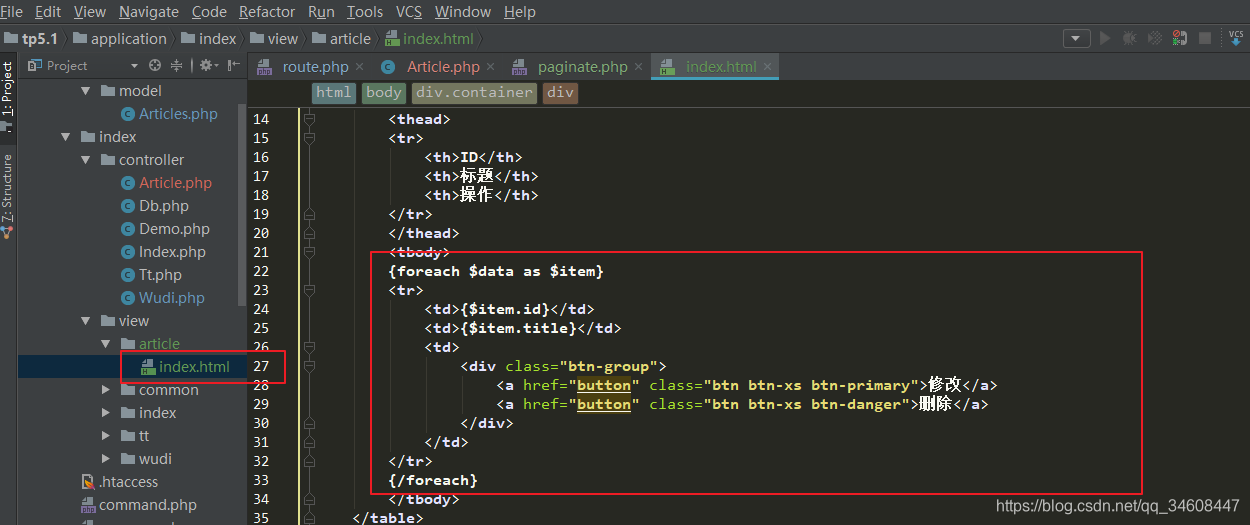The height and width of the screenshot is (525, 1250).
Task: Click the php file icon beside command.php
Action: pos(88,505)
